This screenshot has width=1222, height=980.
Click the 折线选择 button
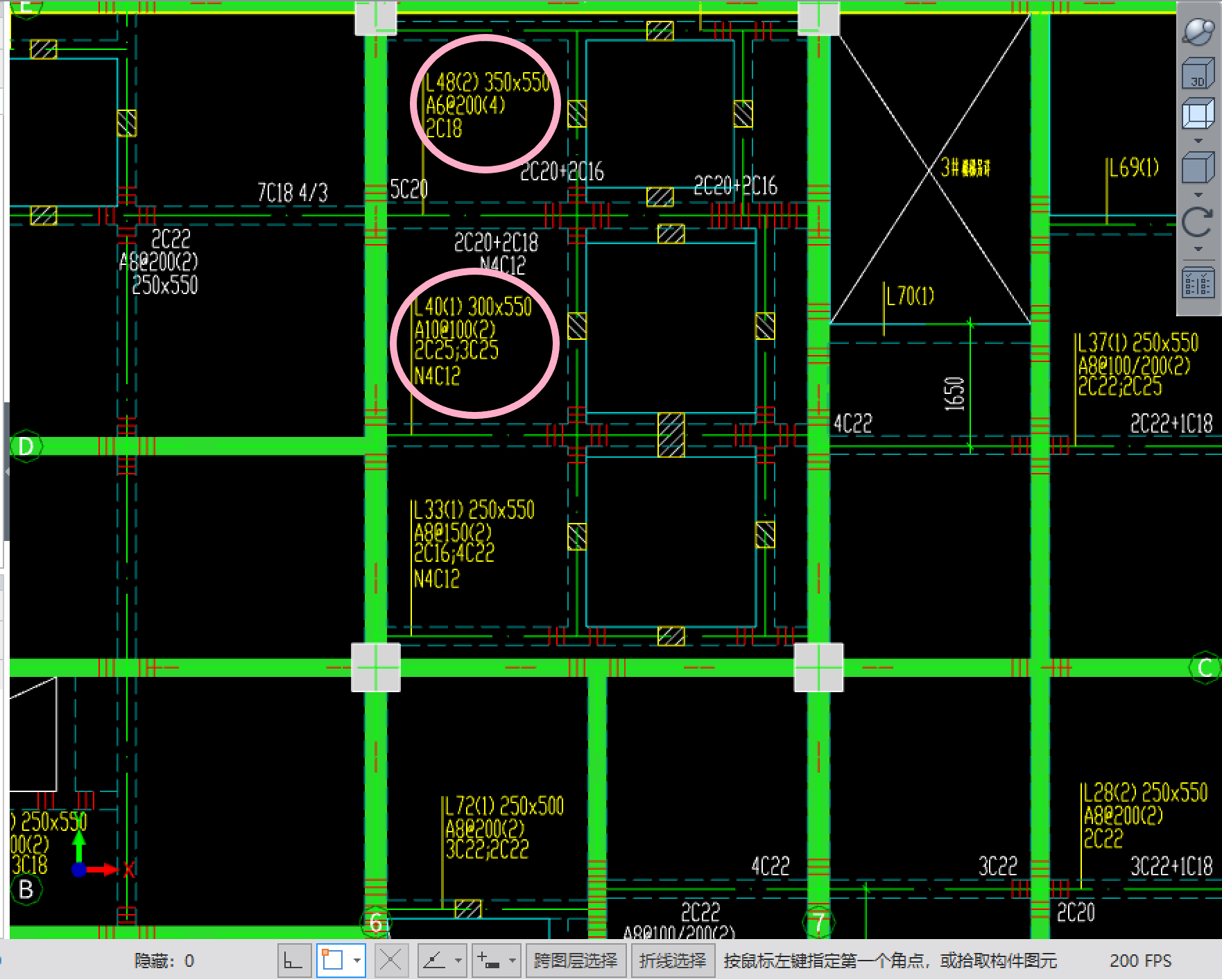[672, 961]
